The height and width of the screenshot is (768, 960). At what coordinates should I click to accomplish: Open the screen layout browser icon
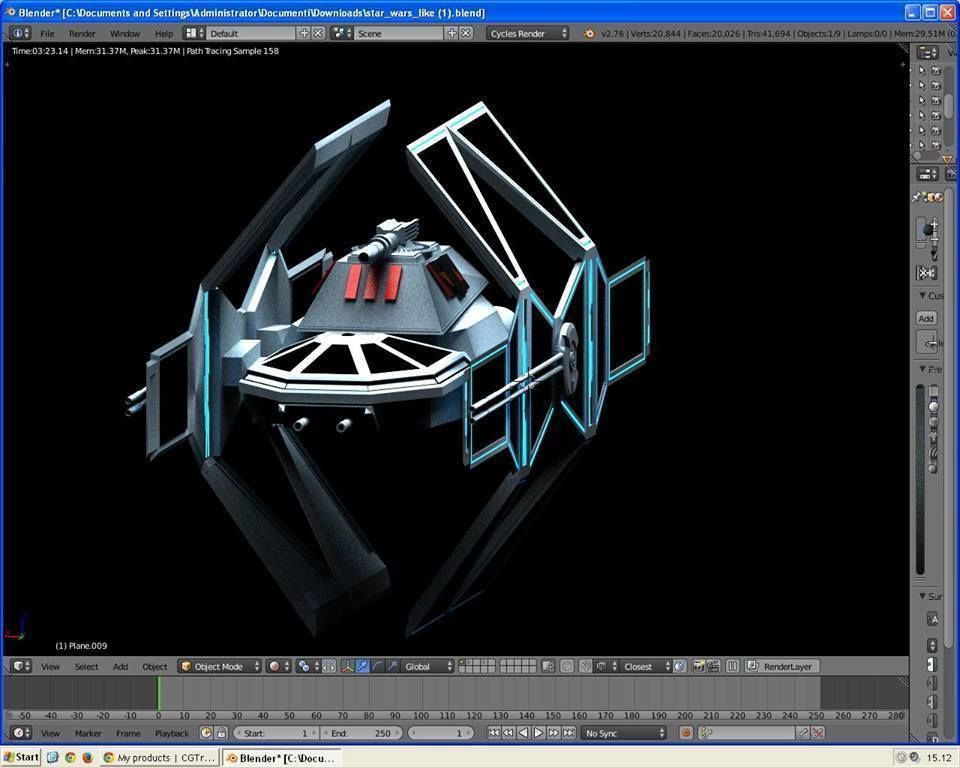[195, 33]
